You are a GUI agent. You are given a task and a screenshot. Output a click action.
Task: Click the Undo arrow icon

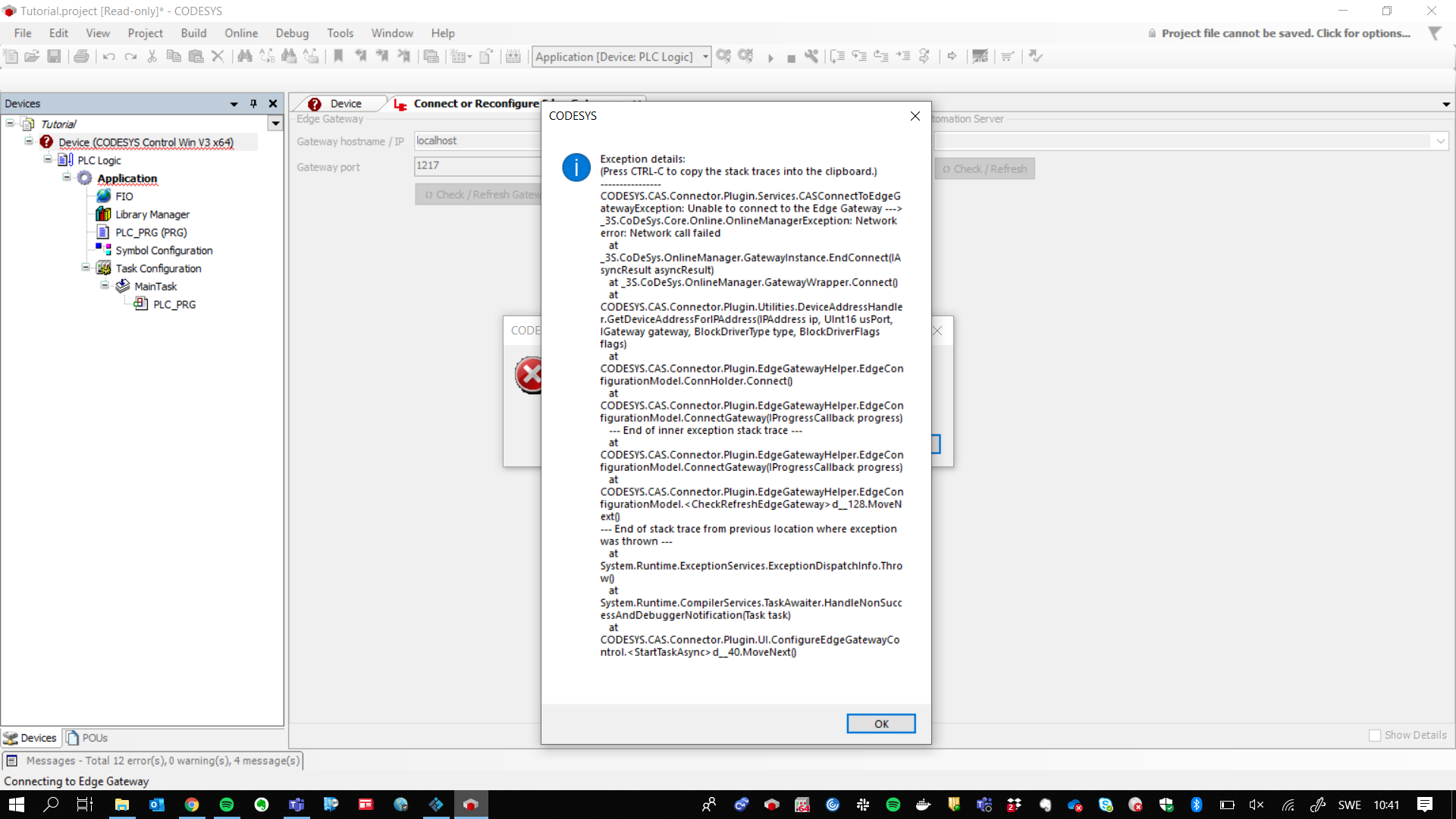pyautogui.click(x=109, y=56)
